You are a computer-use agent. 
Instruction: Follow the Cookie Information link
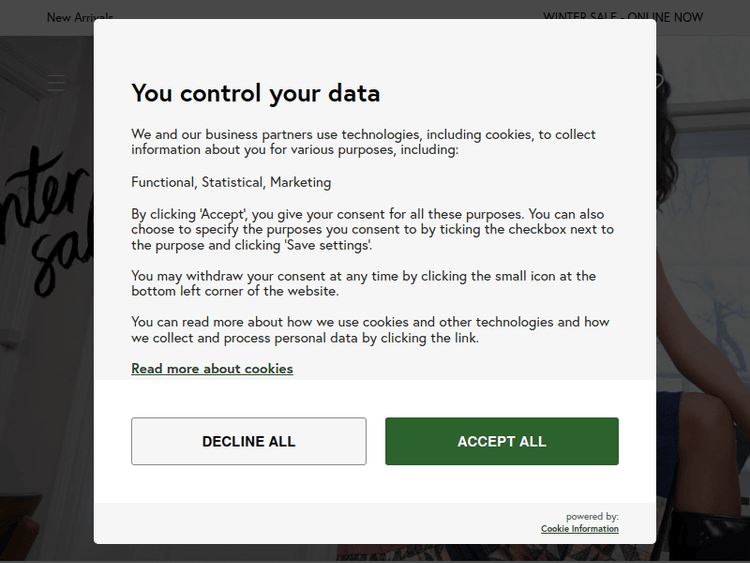(x=579, y=529)
